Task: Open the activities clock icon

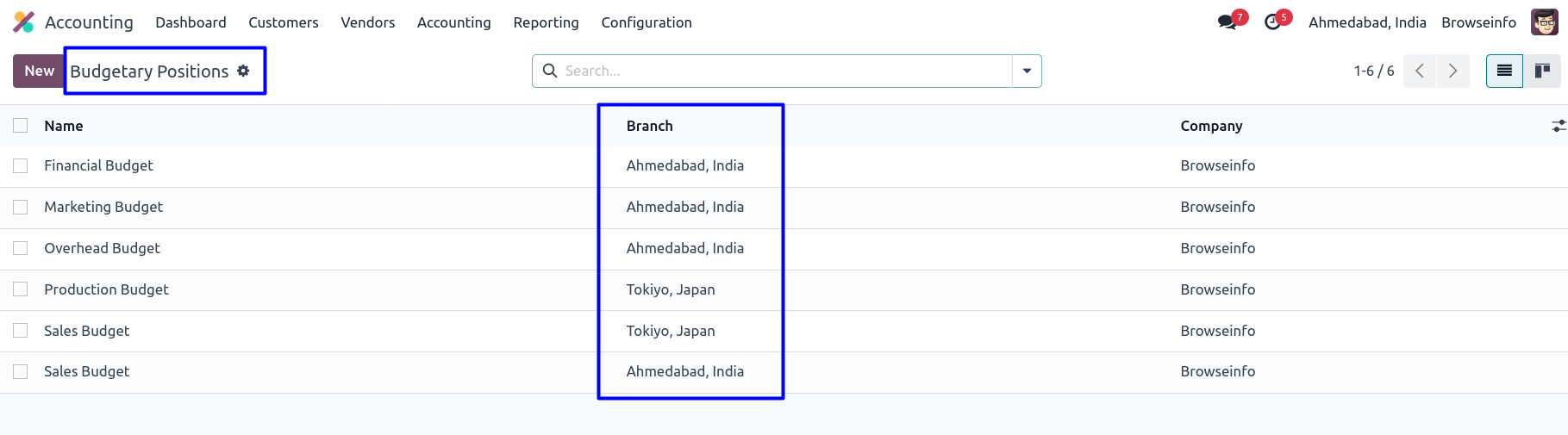Action: [x=1272, y=22]
